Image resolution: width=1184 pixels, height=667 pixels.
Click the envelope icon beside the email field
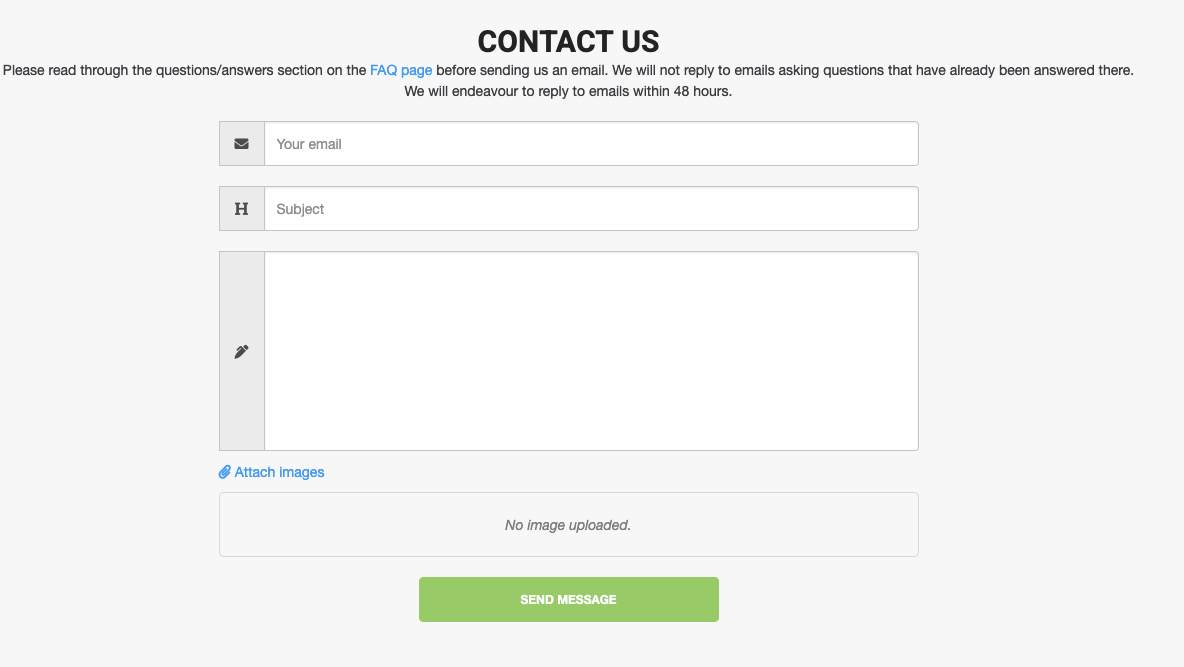(241, 144)
